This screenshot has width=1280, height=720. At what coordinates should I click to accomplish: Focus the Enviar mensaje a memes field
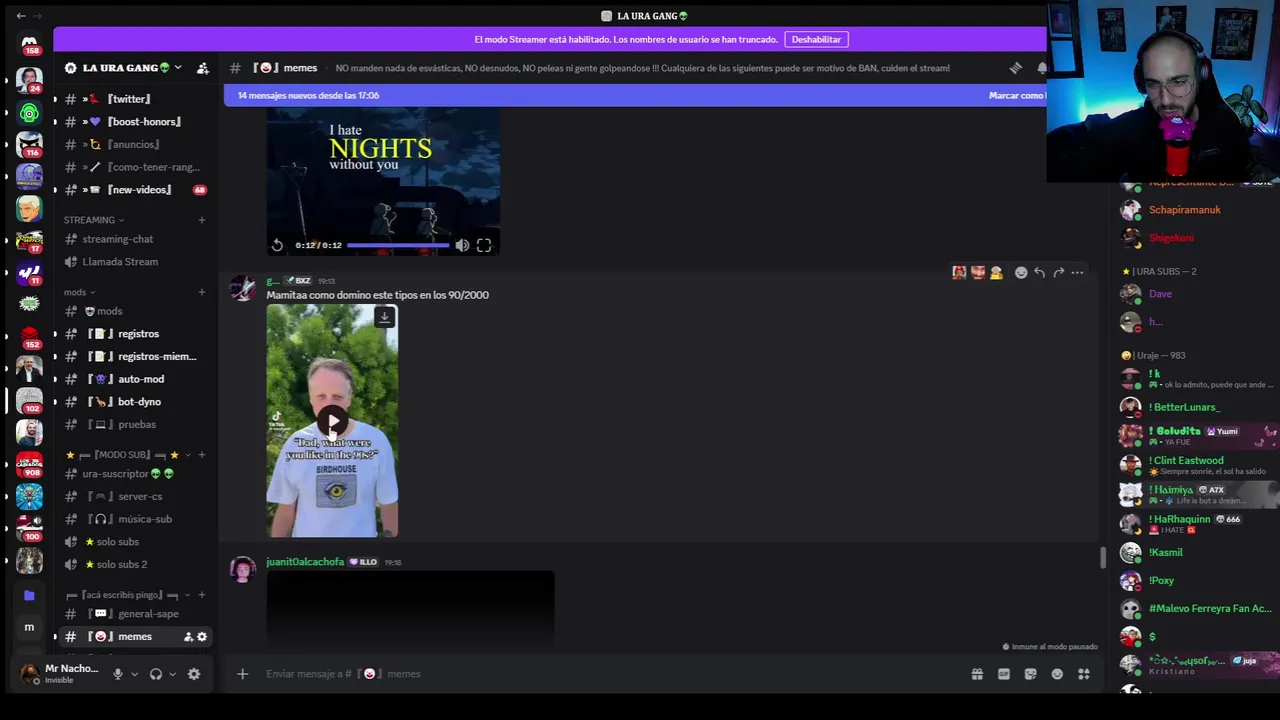pyautogui.click(x=610, y=674)
